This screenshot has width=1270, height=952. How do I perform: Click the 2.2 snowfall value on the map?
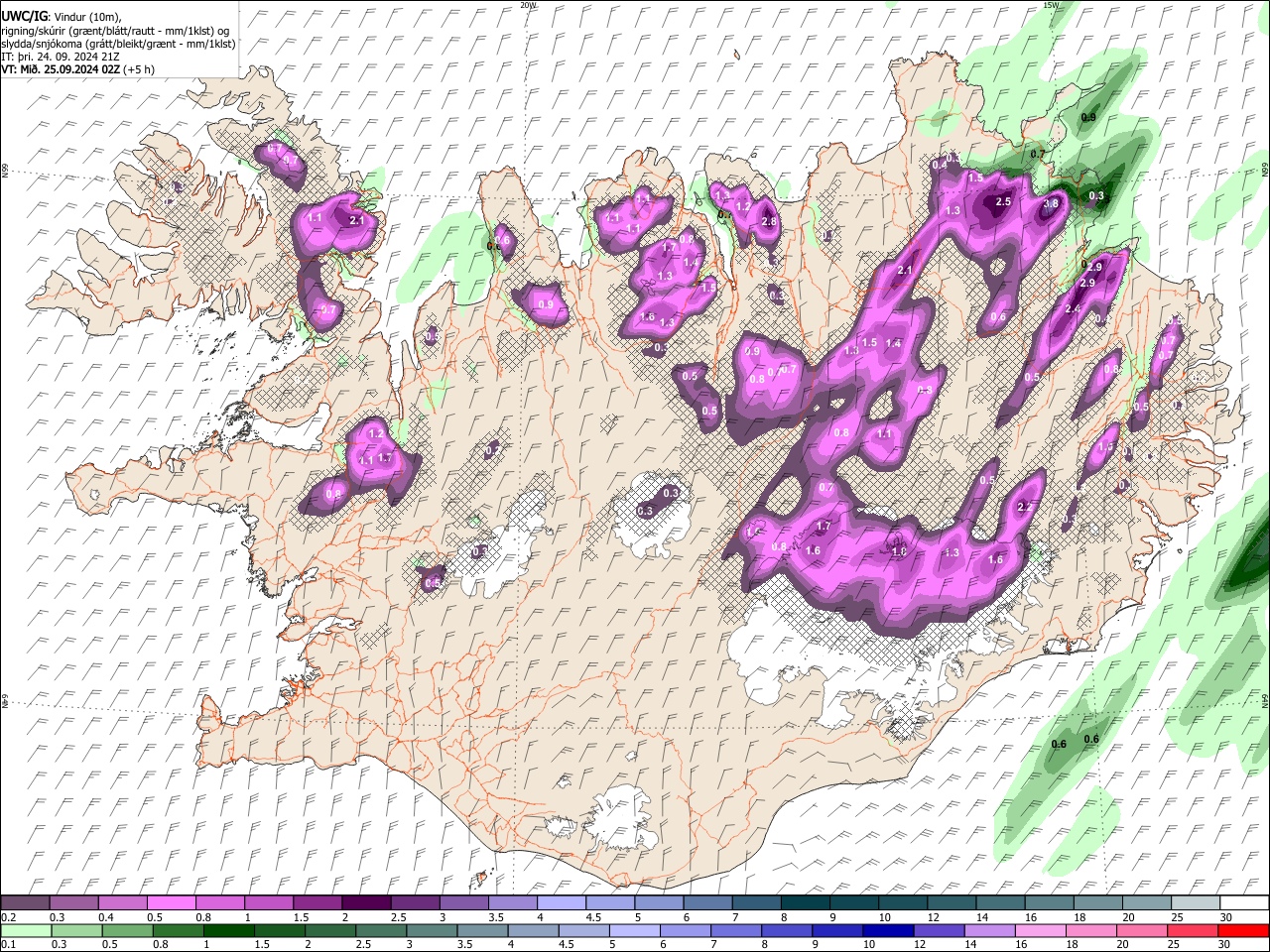coord(1026,507)
